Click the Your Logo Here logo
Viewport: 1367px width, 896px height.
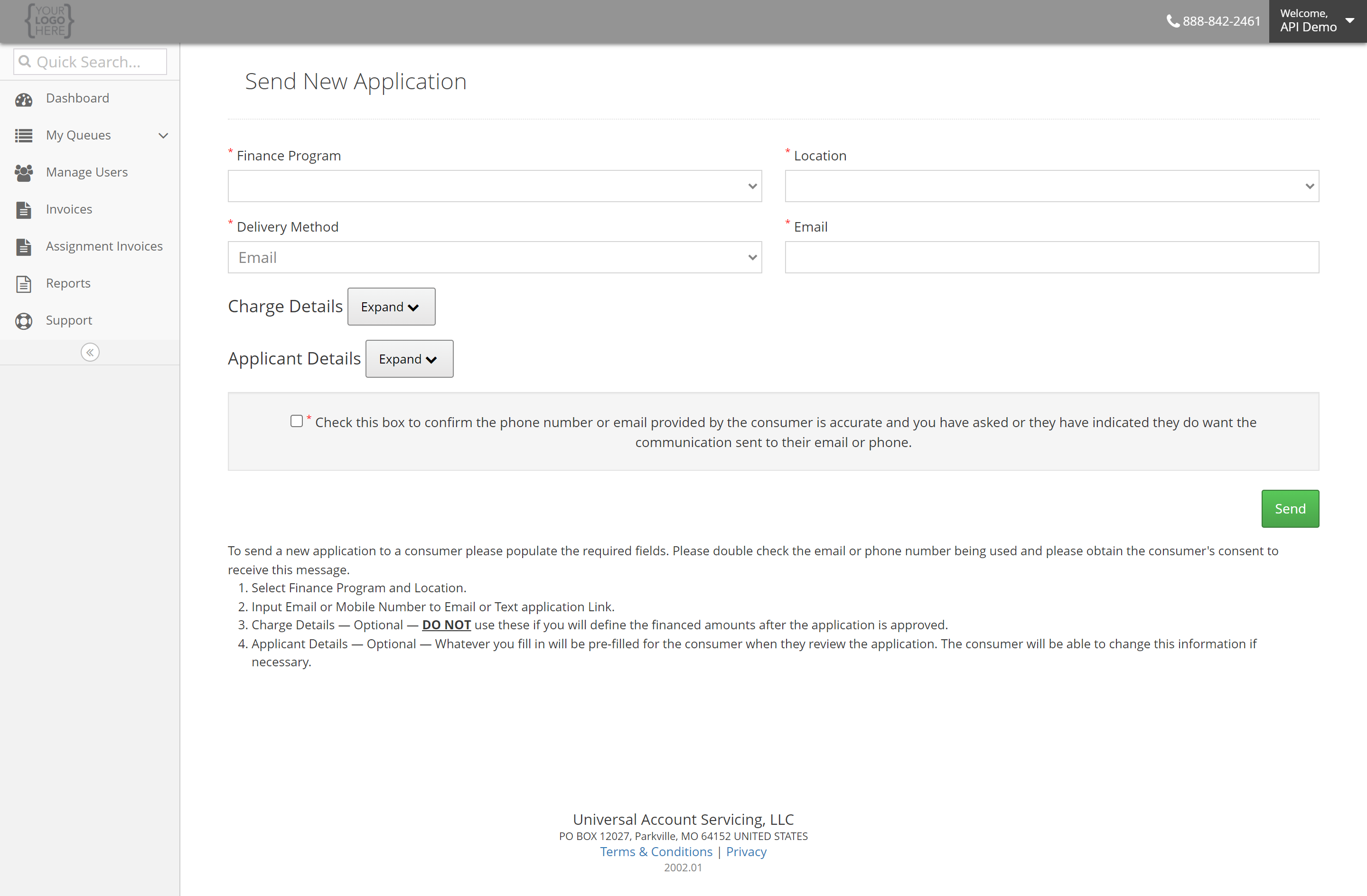(x=49, y=21)
